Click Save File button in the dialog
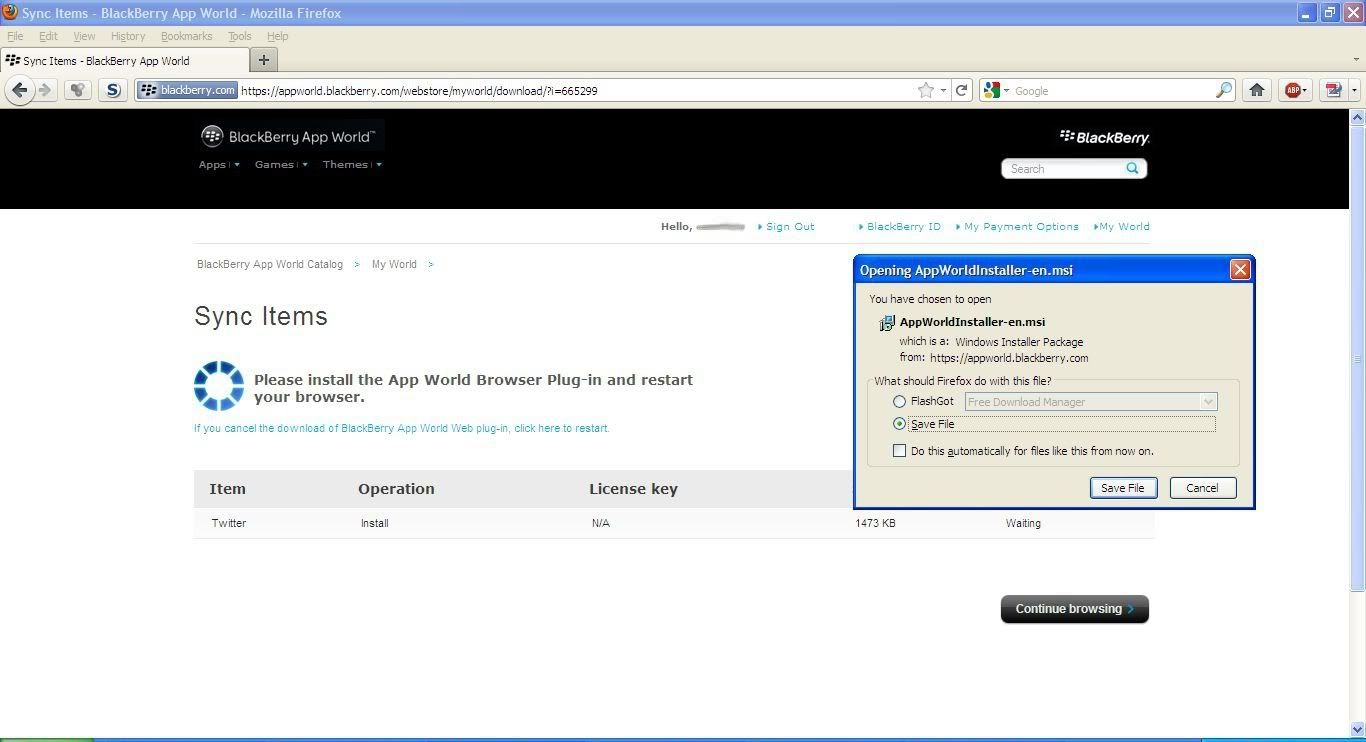1366x742 pixels. (1123, 488)
